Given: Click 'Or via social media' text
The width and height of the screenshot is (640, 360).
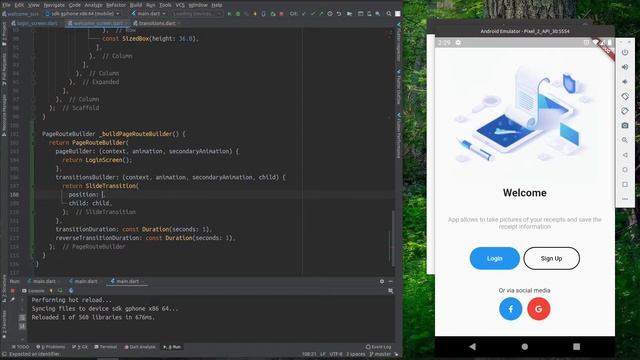Looking at the screenshot, I should pos(524,290).
